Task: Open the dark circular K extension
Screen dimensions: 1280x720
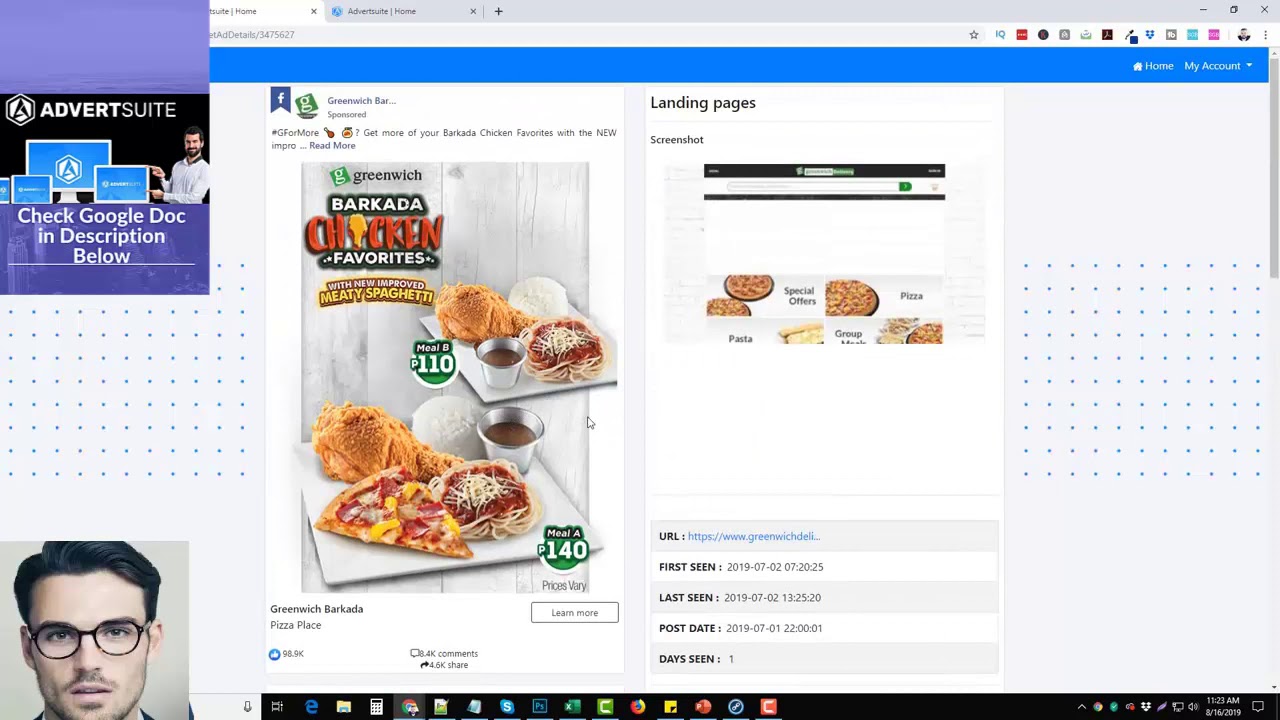Action: tap(1043, 35)
